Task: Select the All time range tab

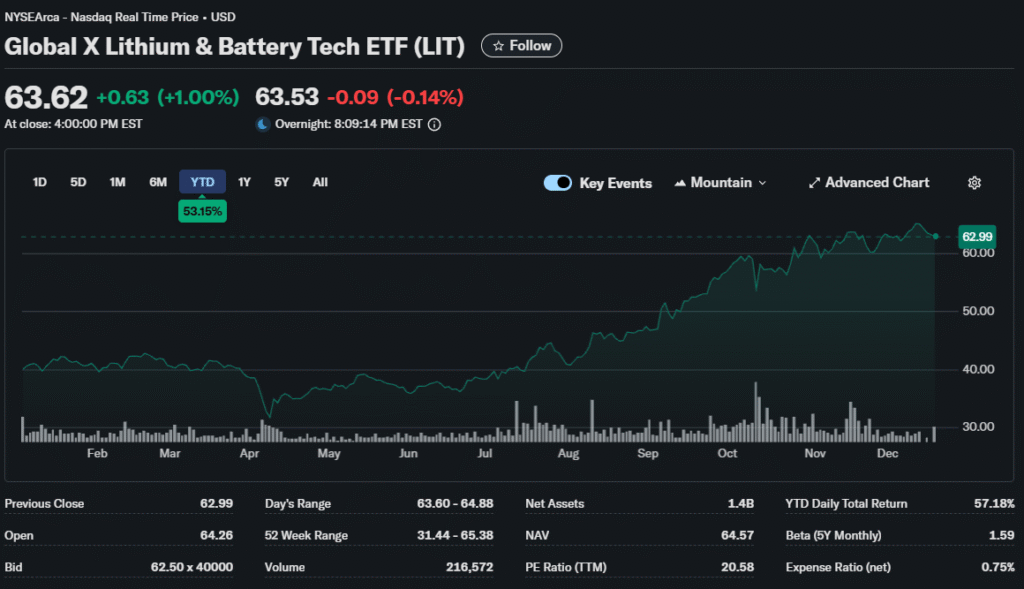Action: click(320, 182)
